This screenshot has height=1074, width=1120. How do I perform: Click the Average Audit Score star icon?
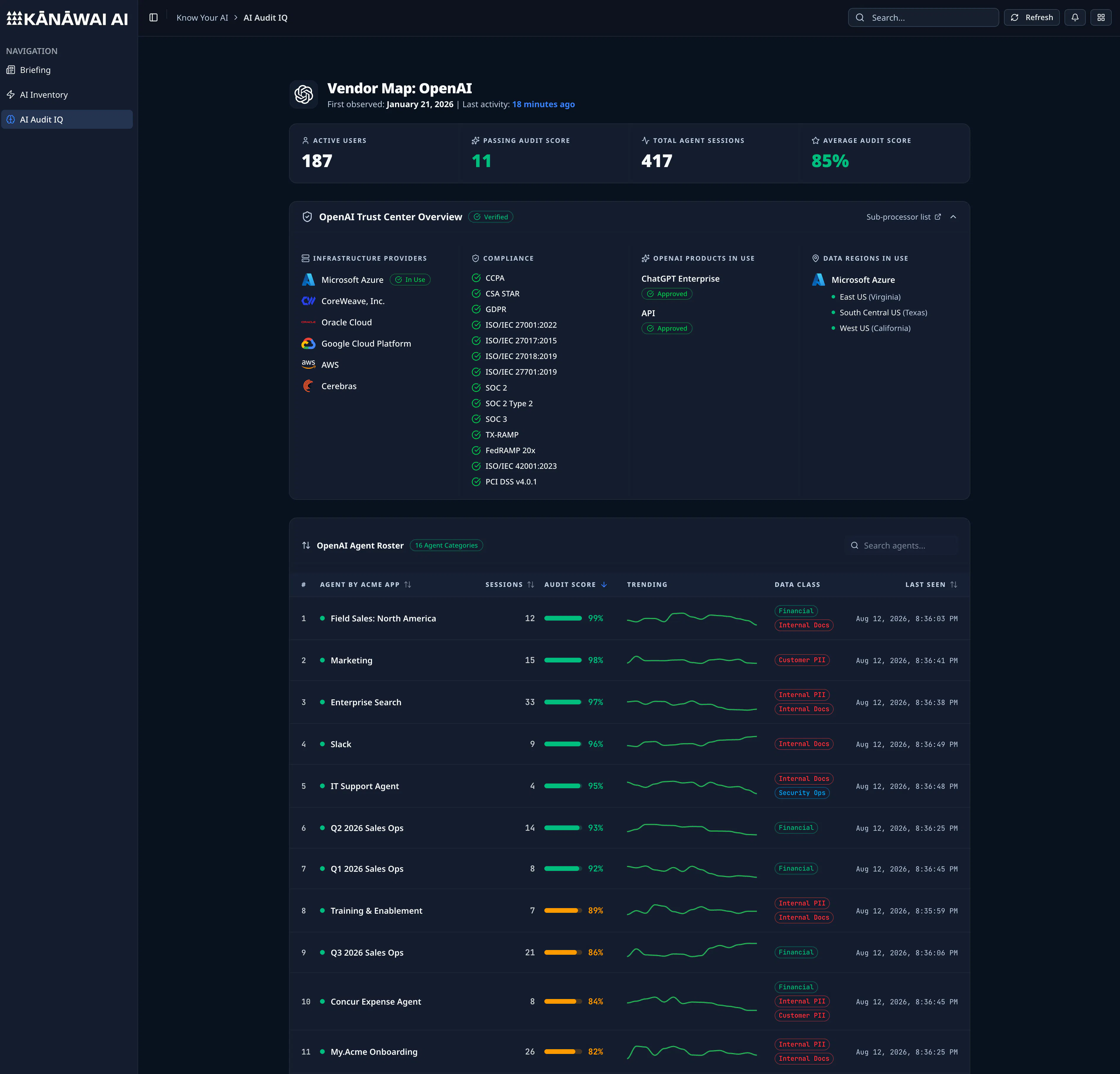(x=815, y=141)
